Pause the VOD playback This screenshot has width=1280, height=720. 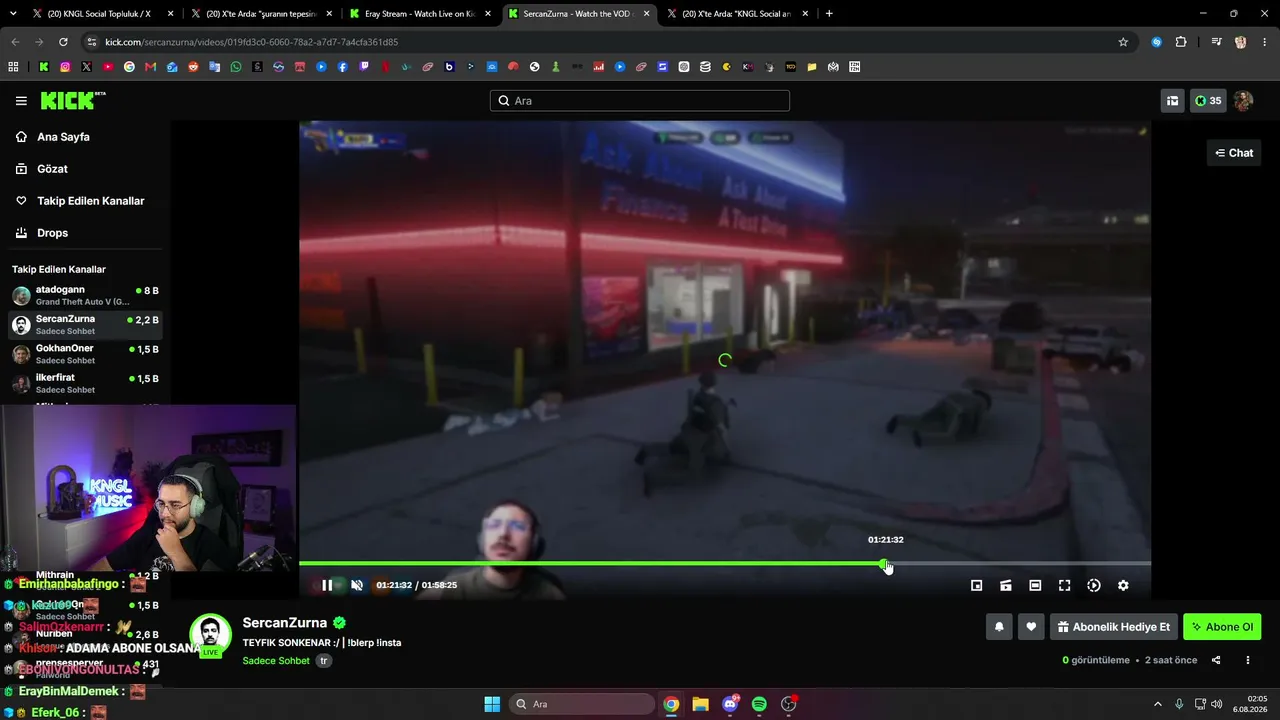(327, 586)
